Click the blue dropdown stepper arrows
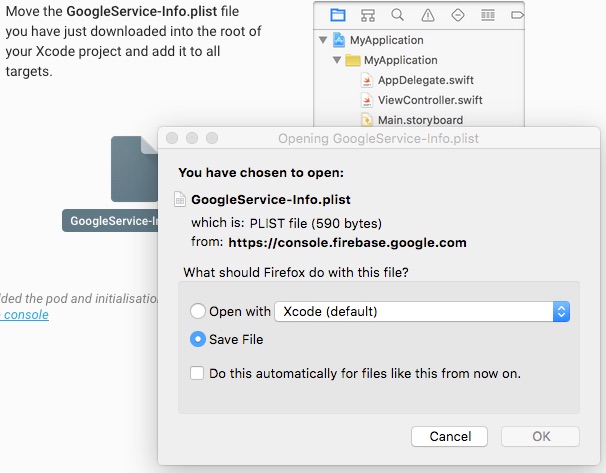 561,311
